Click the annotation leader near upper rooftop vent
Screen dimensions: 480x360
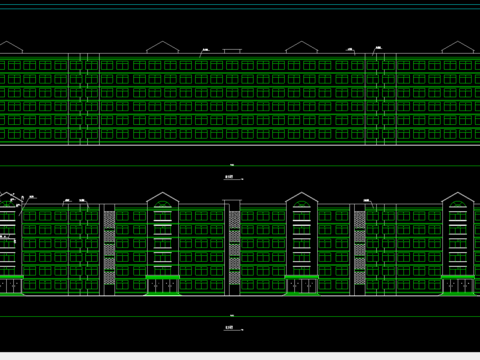204,53
